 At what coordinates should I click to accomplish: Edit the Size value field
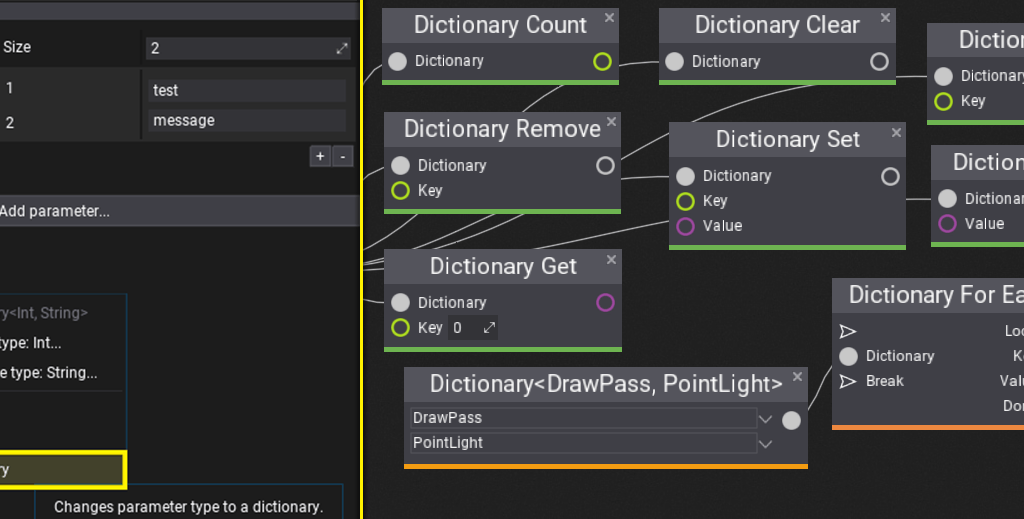click(x=248, y=48)
